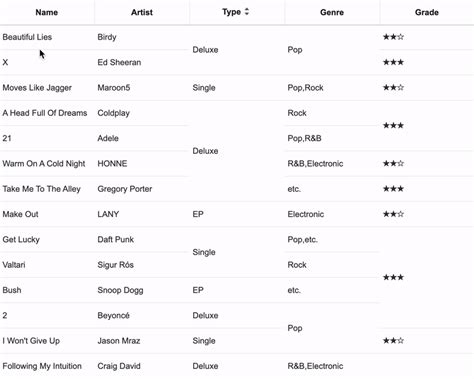Click the Genre column header
Image resolution: width=474 pixels, height=379 pixels.
coord(332,12)
